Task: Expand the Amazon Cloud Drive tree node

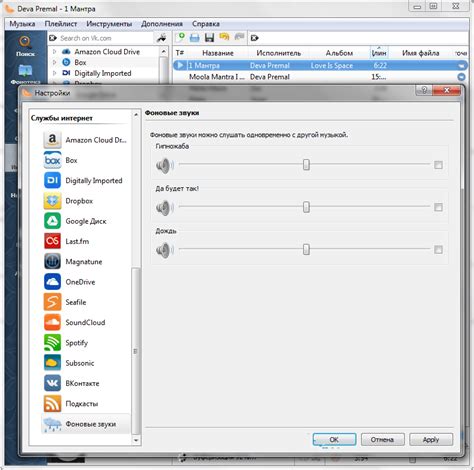Action: coord(55,52)
